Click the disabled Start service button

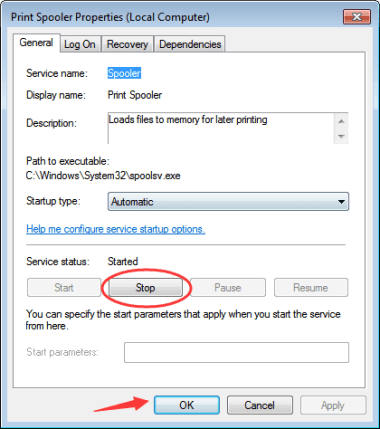pyautogui.click(x=64, y=288)
